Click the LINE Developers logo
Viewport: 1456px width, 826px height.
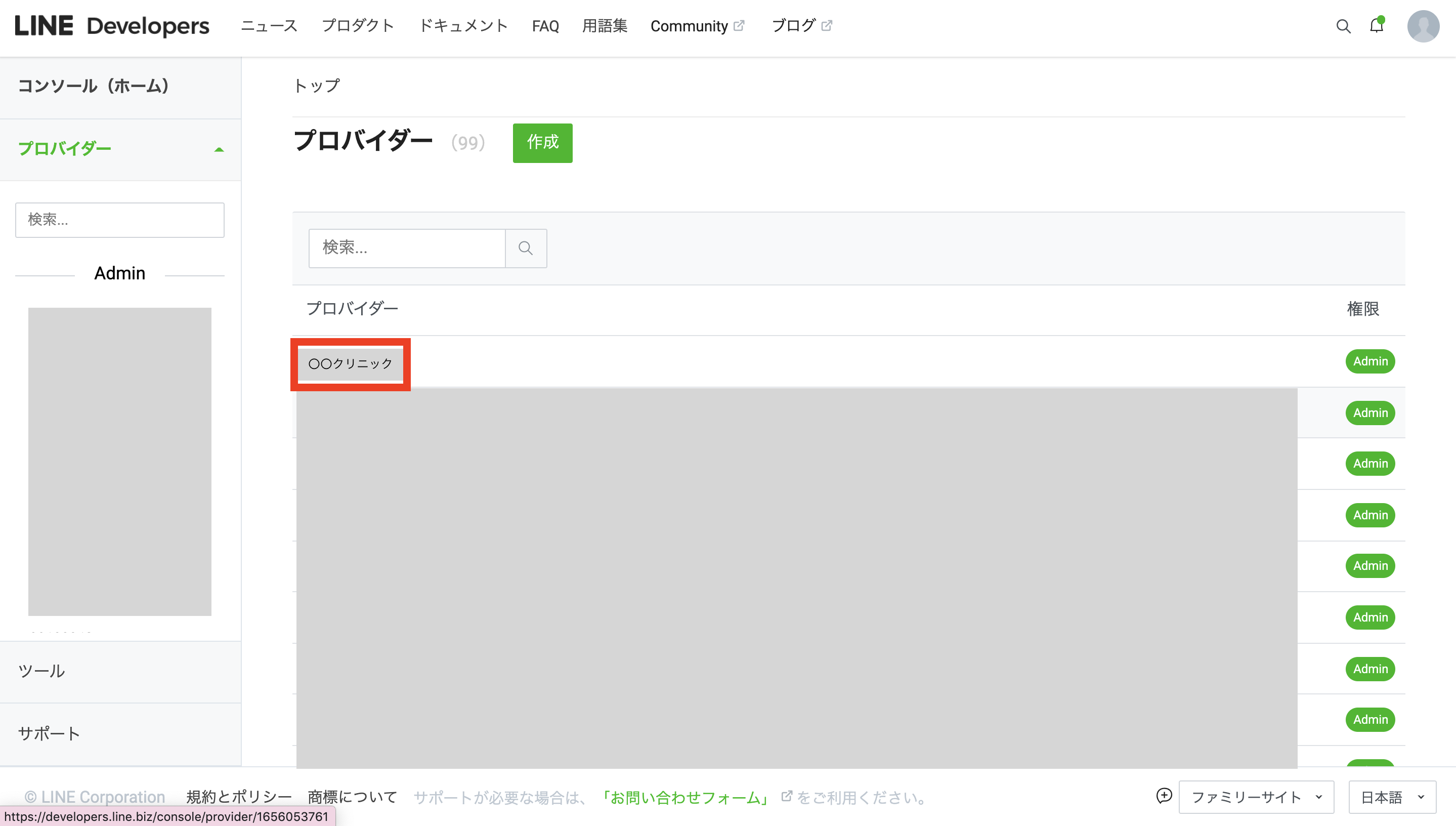[112, 26]
